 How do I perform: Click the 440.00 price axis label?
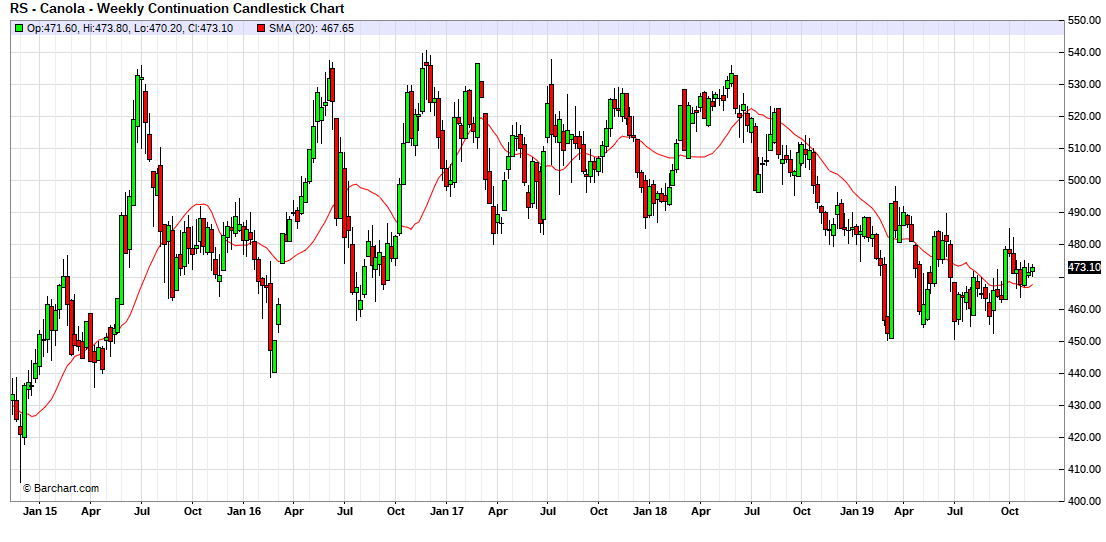click(1085, 373)
